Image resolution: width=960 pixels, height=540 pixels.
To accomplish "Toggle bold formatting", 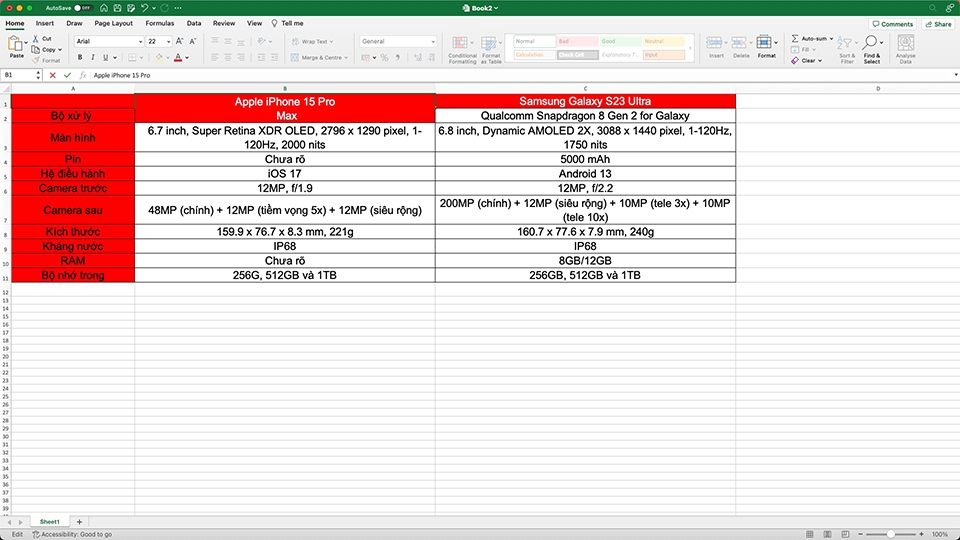I will (80, 58).
